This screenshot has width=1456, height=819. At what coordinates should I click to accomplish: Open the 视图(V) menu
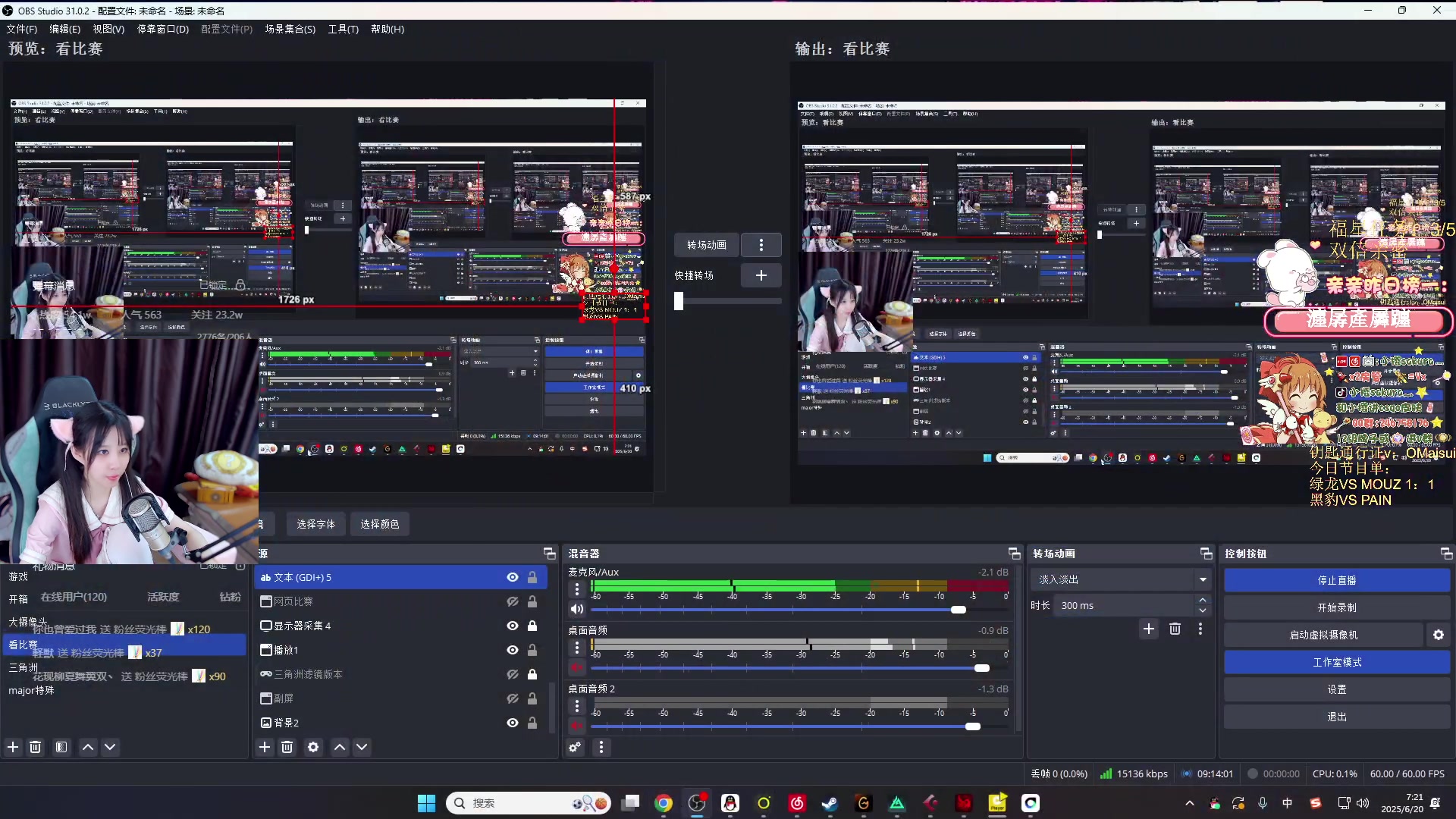108,29
